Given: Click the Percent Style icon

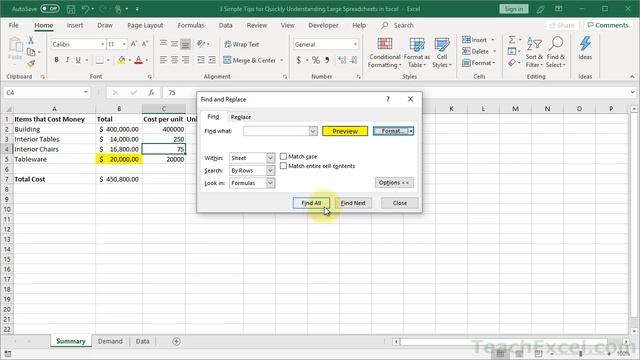Looking at the screenshot, I should click(x=316, y=60).
